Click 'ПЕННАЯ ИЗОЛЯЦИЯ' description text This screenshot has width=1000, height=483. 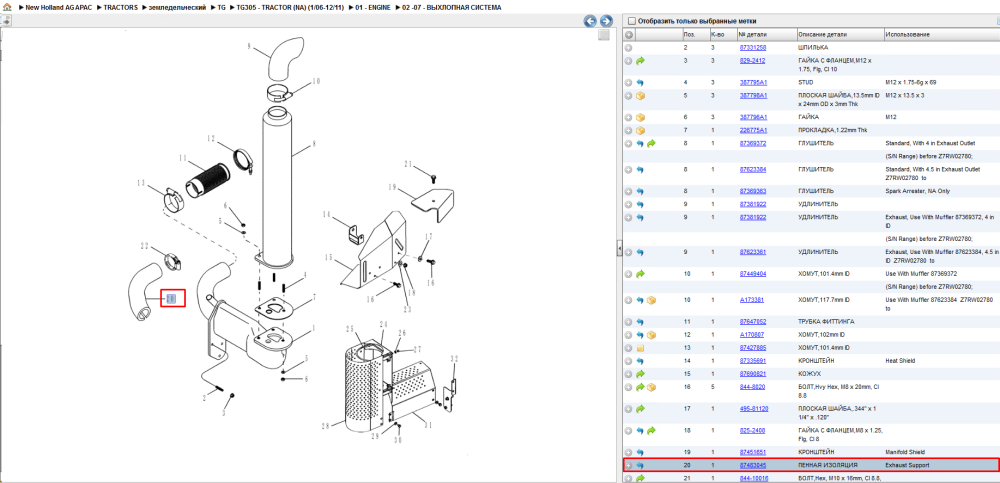[x=828, y=465]
